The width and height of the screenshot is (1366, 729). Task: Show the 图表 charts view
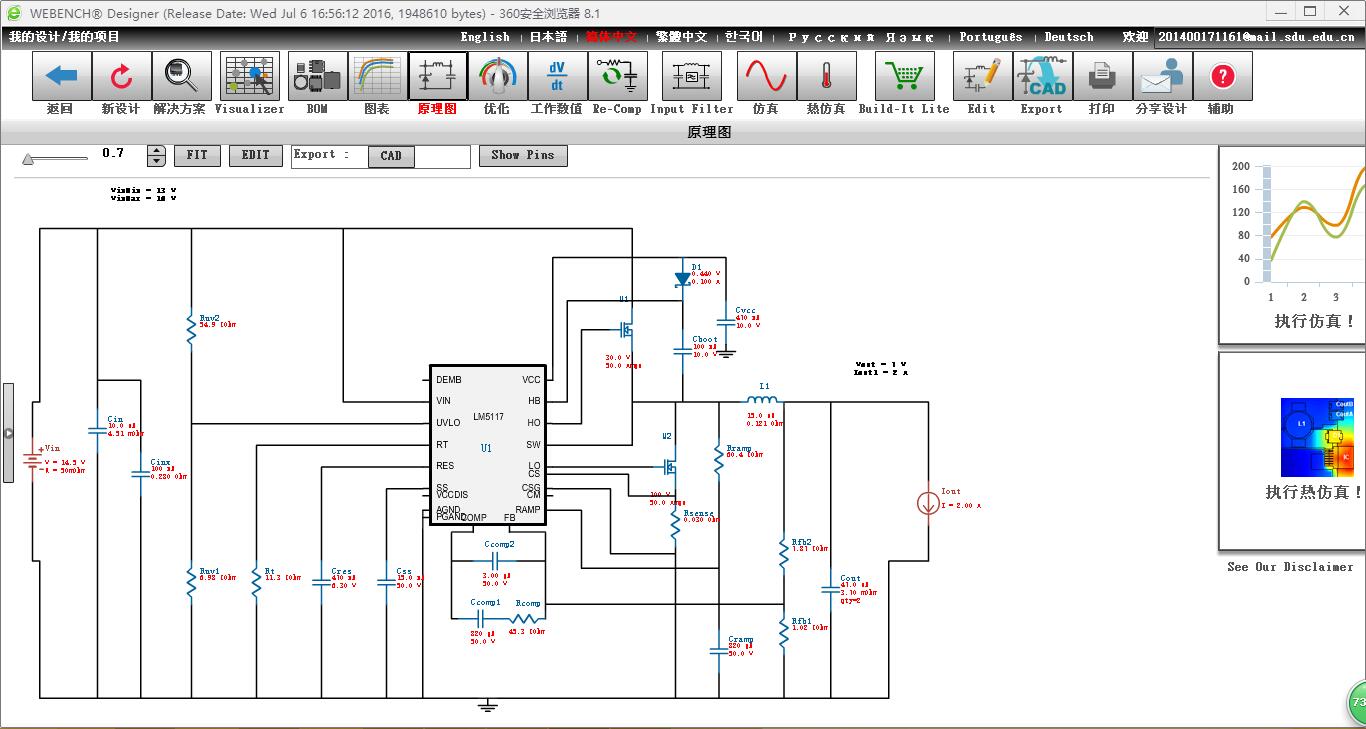(377, 76)
